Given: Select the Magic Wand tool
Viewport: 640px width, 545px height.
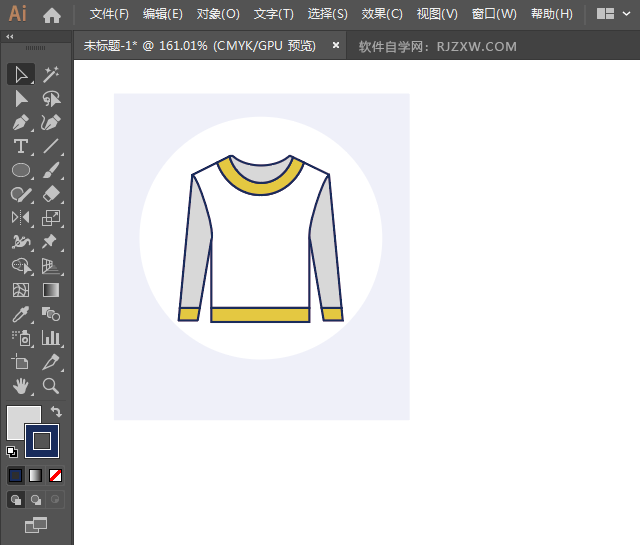Looking at the screenshot, I should point(51,74).
